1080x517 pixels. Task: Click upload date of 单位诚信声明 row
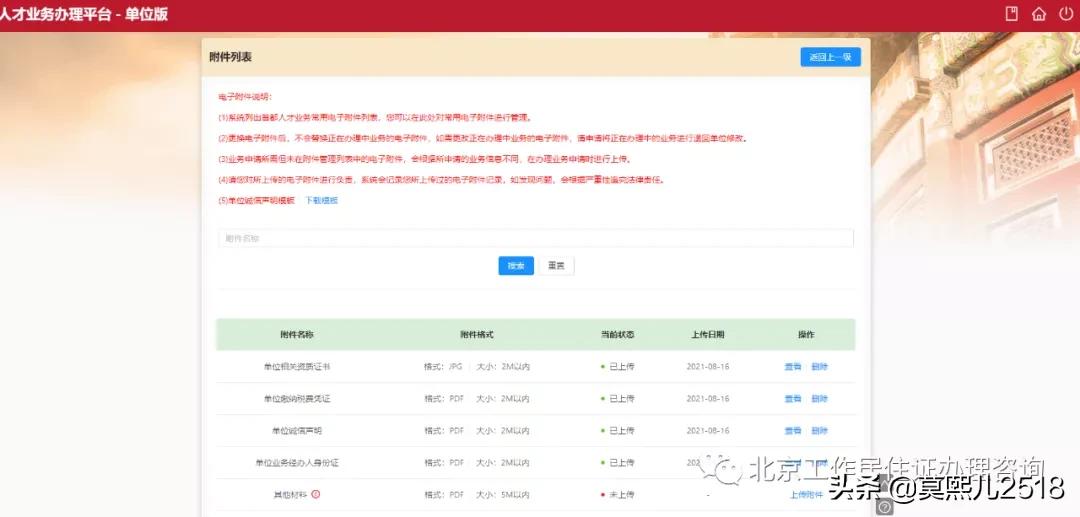[x=707, y=431]
